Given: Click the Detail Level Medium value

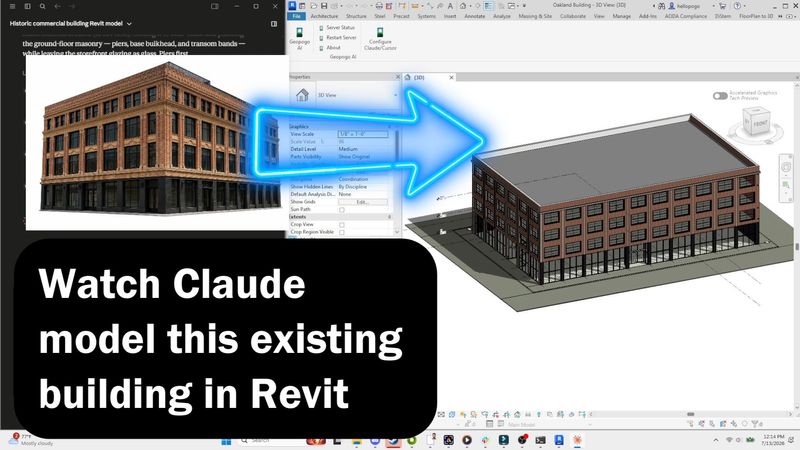Looking at the screenshot, I should 348,149.
